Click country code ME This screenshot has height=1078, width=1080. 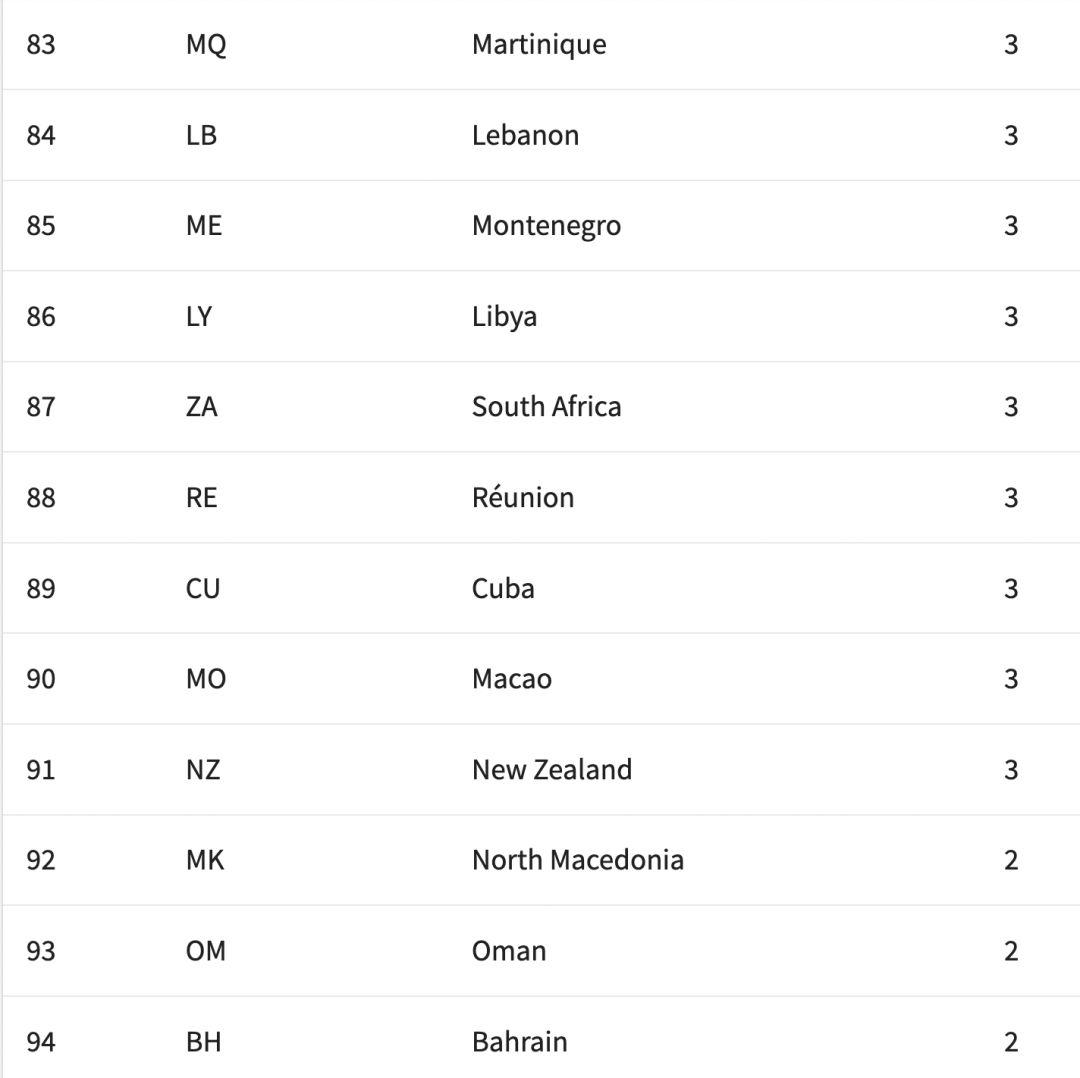pos(204,226)
